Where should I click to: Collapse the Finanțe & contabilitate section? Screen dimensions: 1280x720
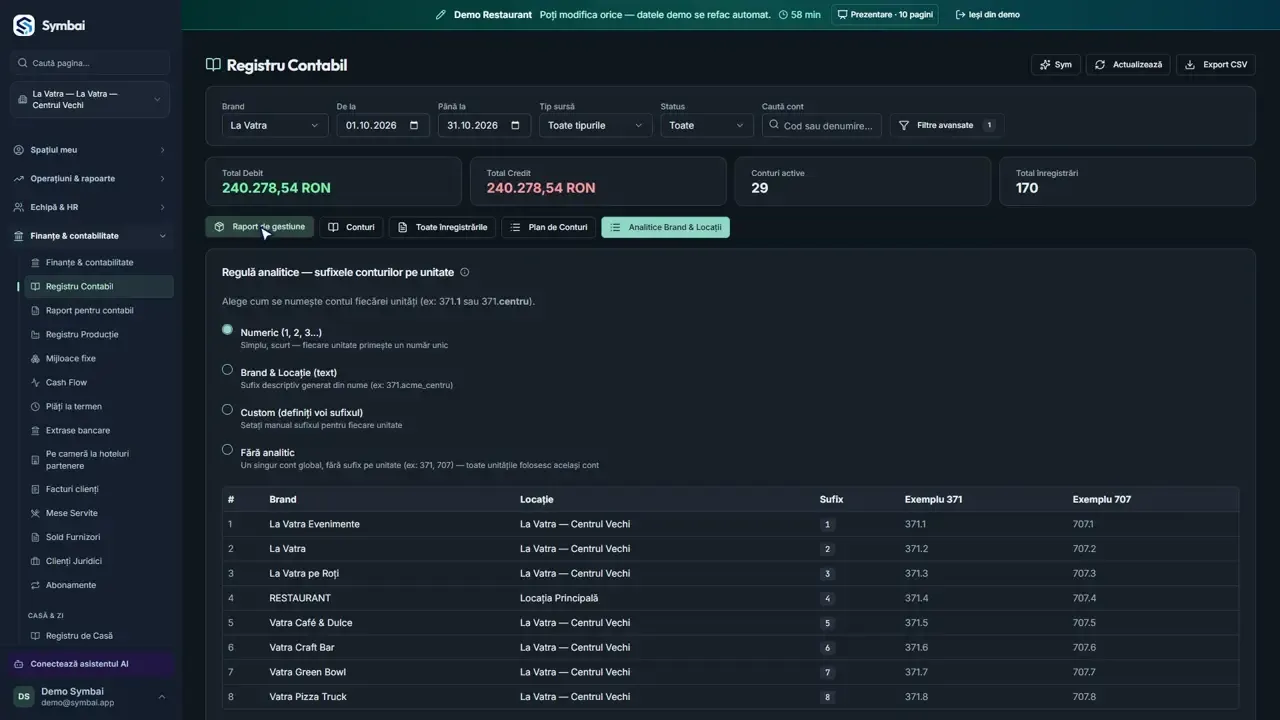tap(91, 236)
